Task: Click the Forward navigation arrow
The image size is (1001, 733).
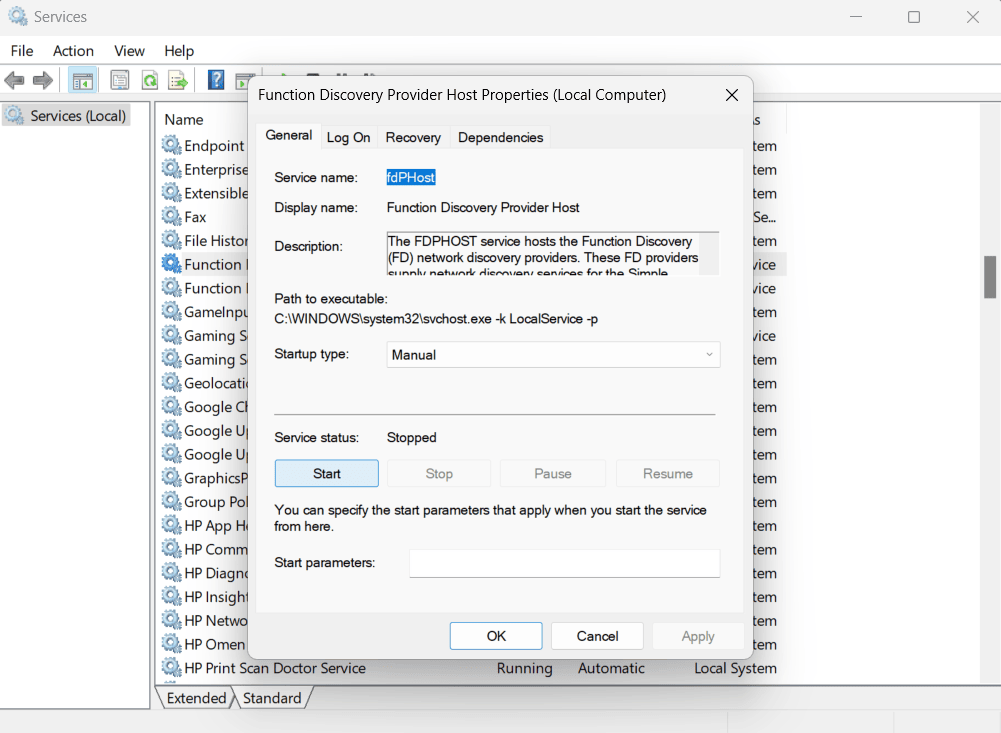Action: 40,79
